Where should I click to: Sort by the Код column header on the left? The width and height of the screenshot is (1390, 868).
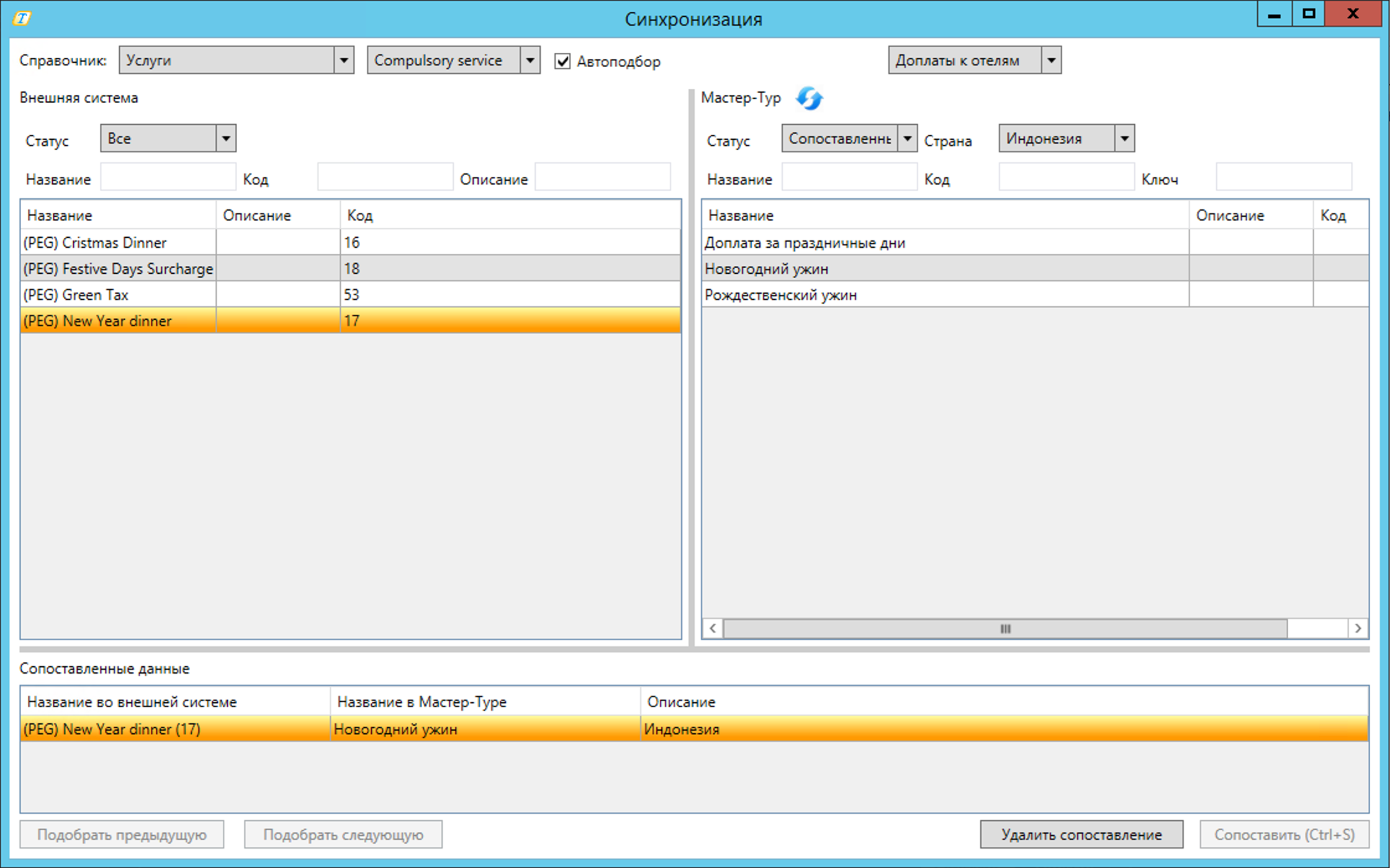[360, 215]
